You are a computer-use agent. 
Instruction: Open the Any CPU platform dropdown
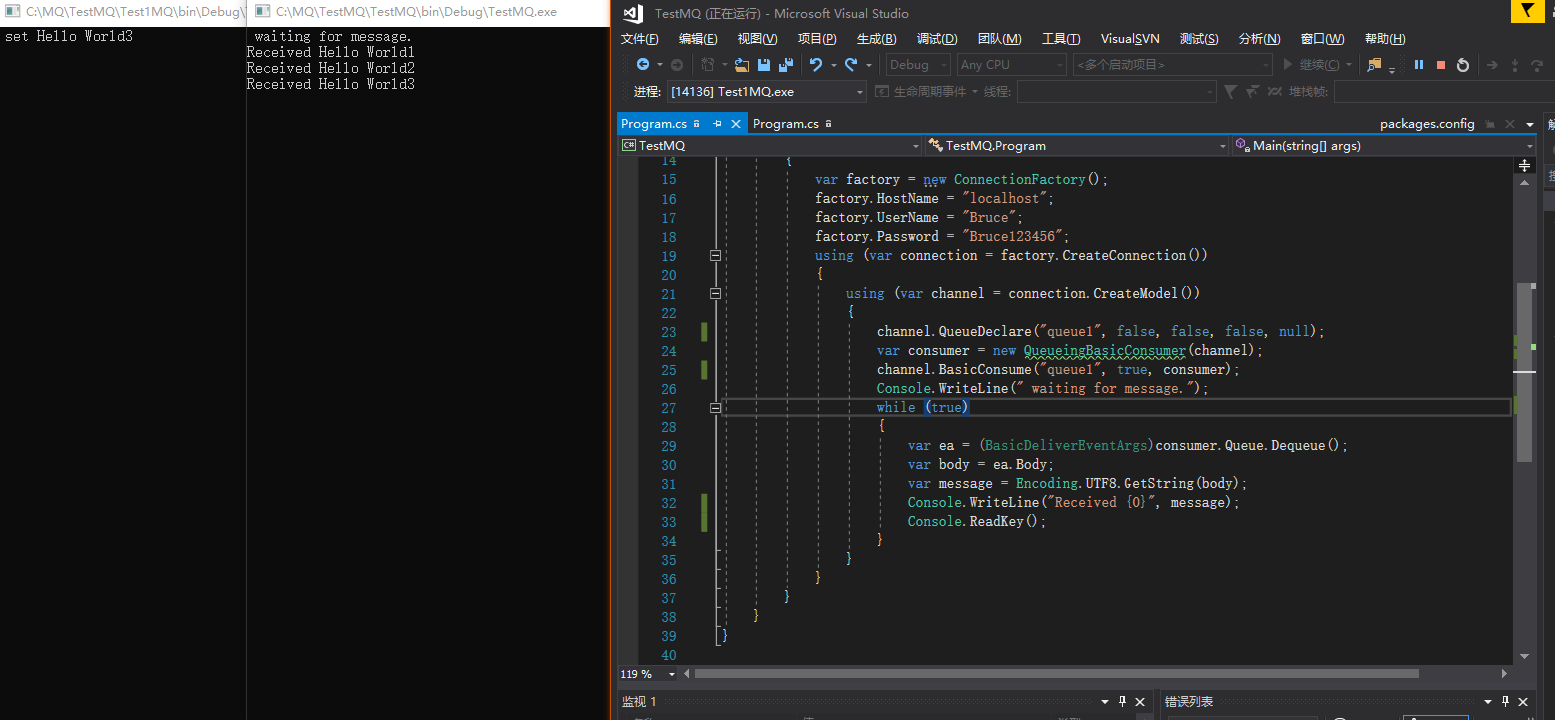click(1011, 64)
